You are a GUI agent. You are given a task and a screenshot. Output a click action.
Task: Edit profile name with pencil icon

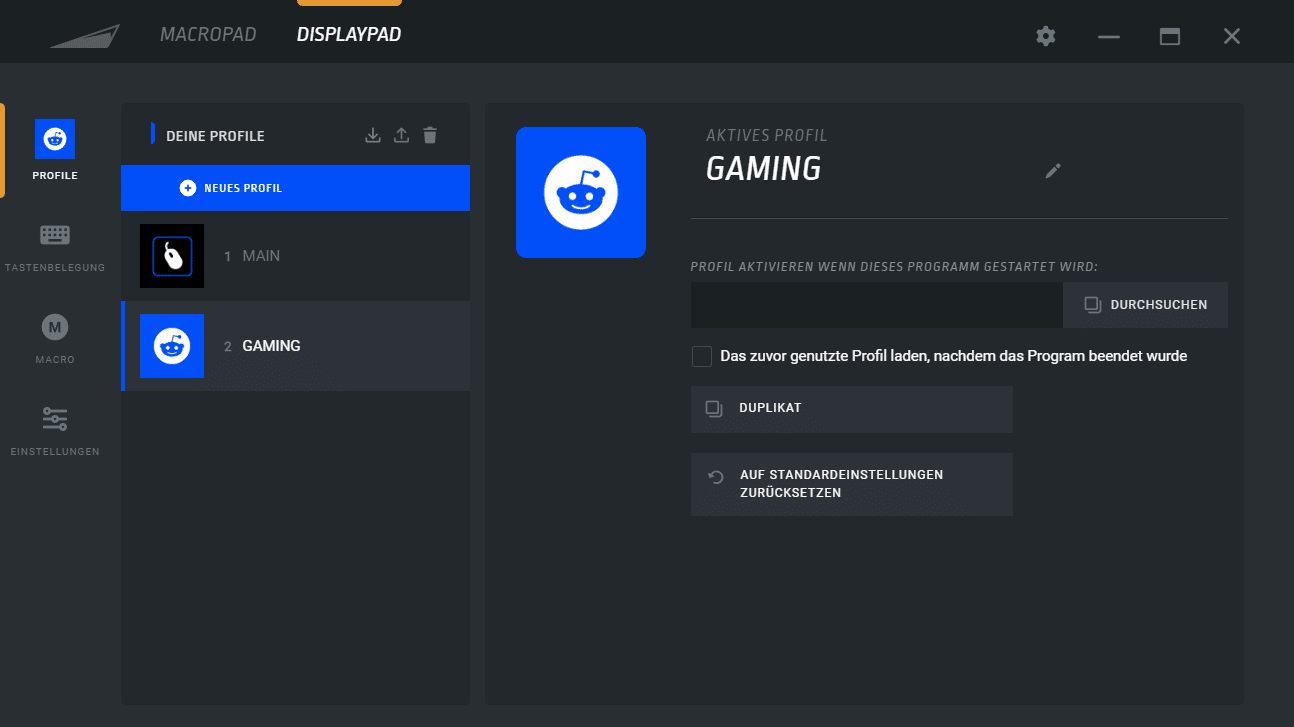[x=1052, y=171]
